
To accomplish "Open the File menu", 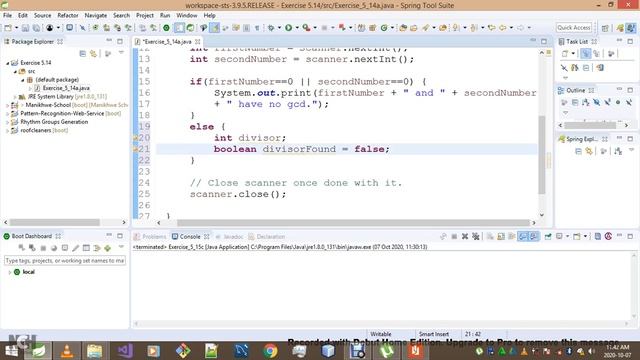I will [7, 16].
